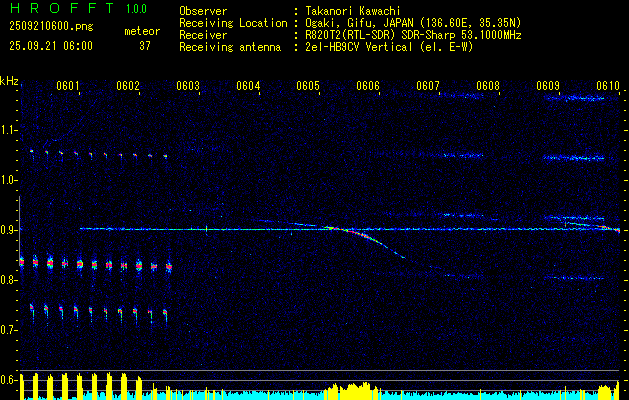
Task: Click the 'Receiving Location' label
Action: [x=233, y=23]
